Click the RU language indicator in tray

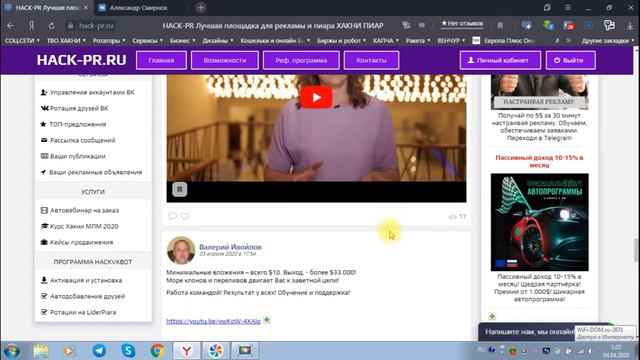tap(481, 350)
